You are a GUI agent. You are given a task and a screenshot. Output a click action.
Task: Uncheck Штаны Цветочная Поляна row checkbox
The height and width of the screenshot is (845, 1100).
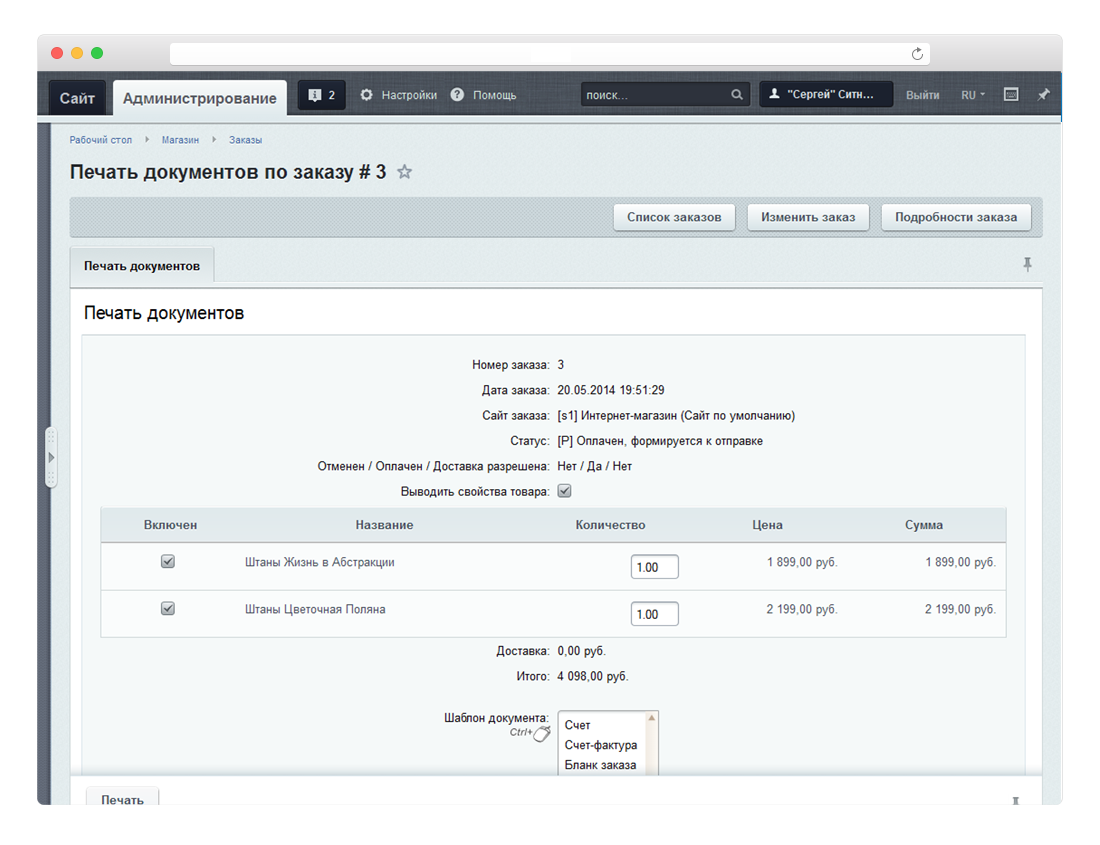coord(168,608)
